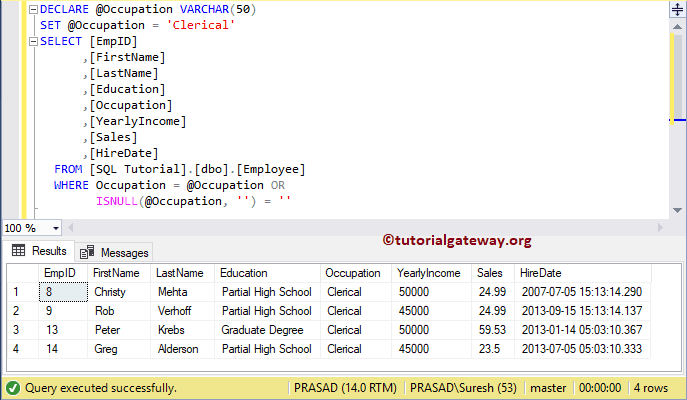Select the EmpID column header
This screenshot has height=400, width=687.
click(63, 273)
